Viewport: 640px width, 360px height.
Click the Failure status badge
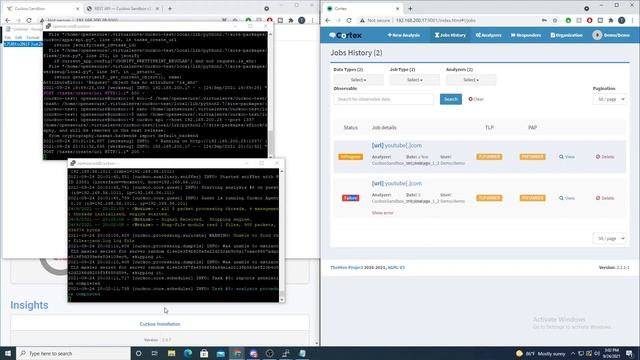click(x=350, y=198)
